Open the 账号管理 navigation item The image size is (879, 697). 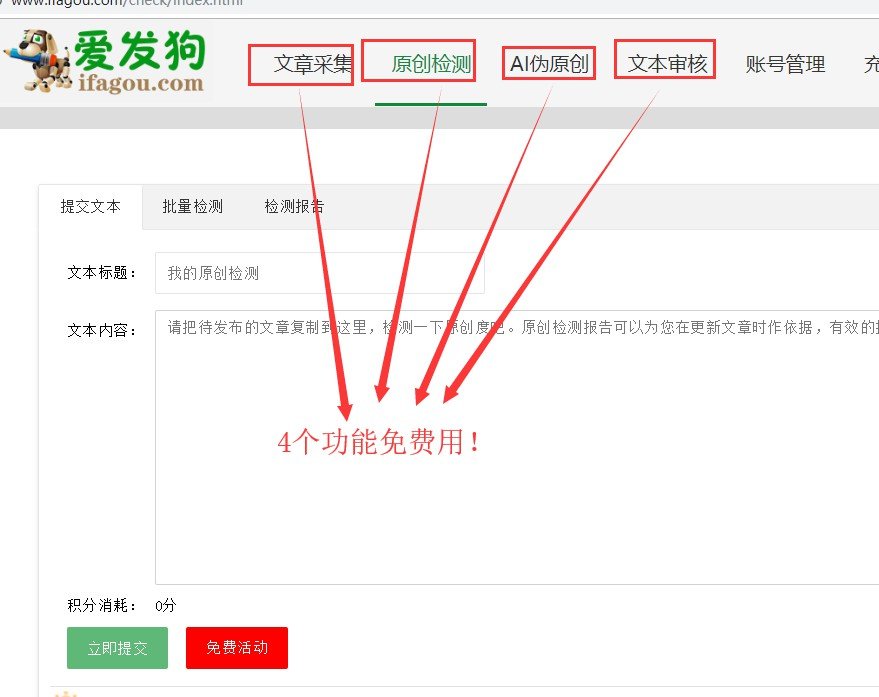pos(784,64)
